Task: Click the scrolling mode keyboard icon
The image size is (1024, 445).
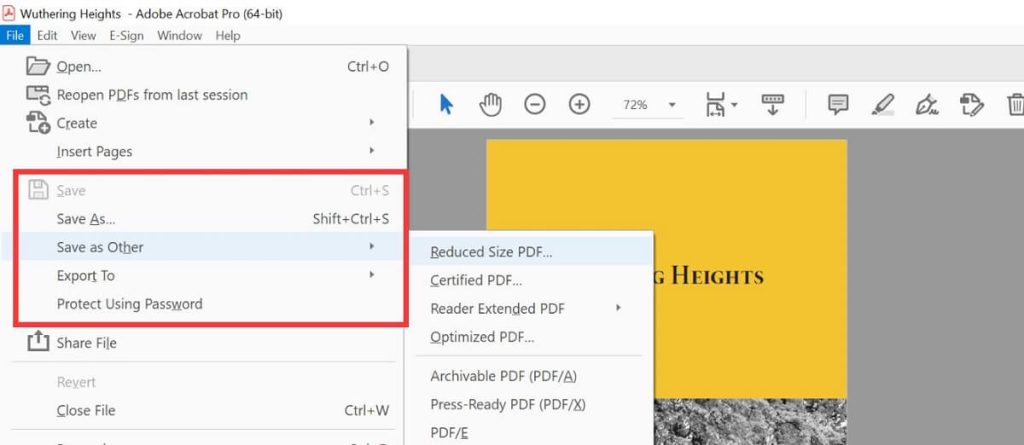Action: pos(773,105)
